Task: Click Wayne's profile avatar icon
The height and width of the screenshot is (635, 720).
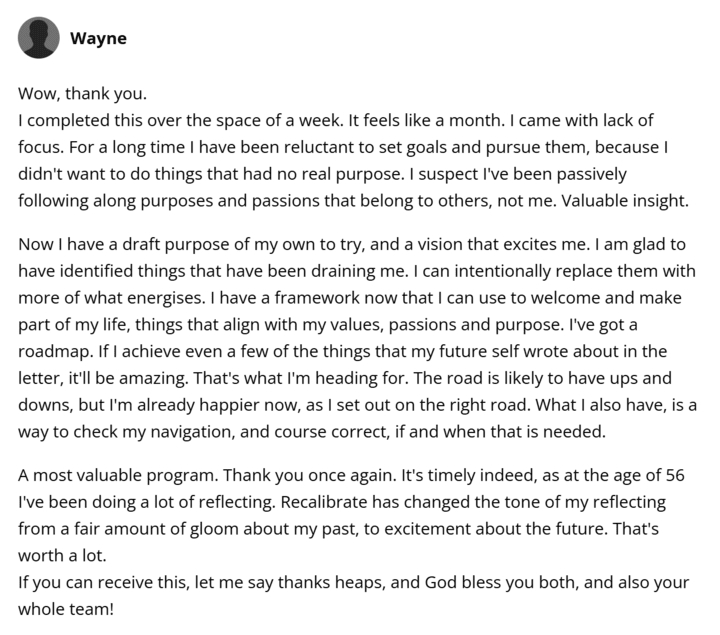Action: (x=38, y=39)
